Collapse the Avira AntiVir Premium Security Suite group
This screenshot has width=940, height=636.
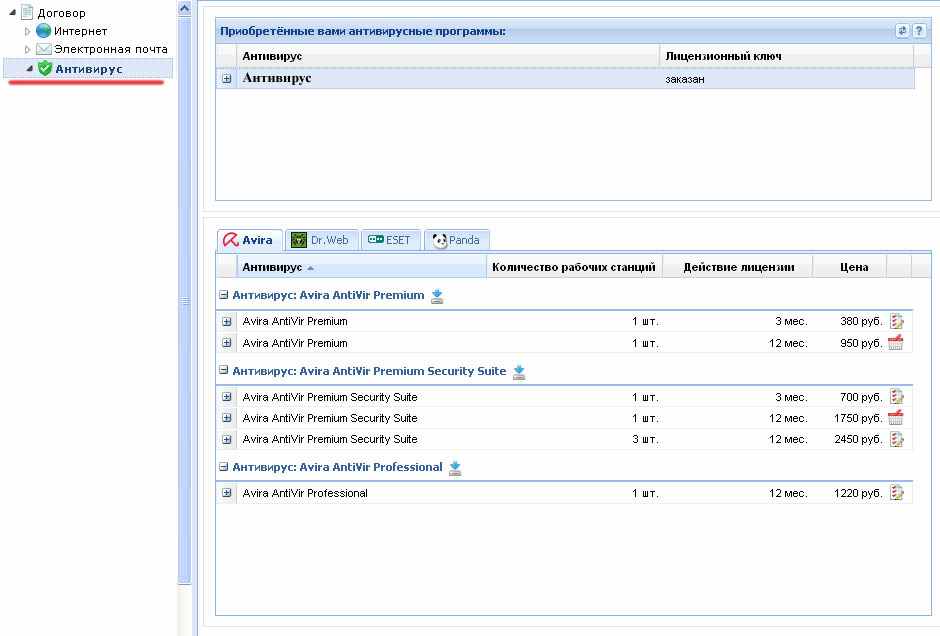point(224,370)
